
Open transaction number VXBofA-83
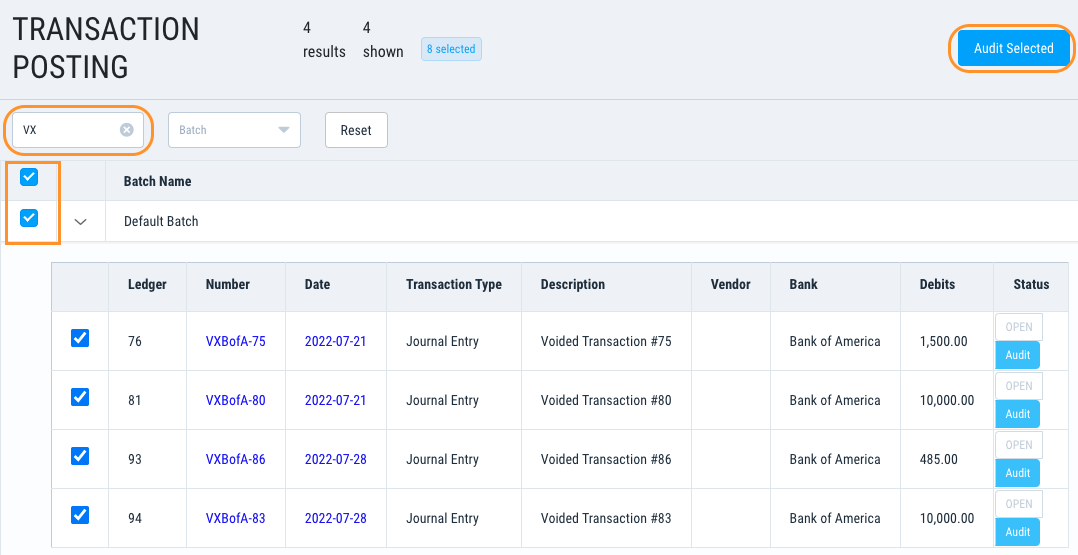[x=235, y=519]
